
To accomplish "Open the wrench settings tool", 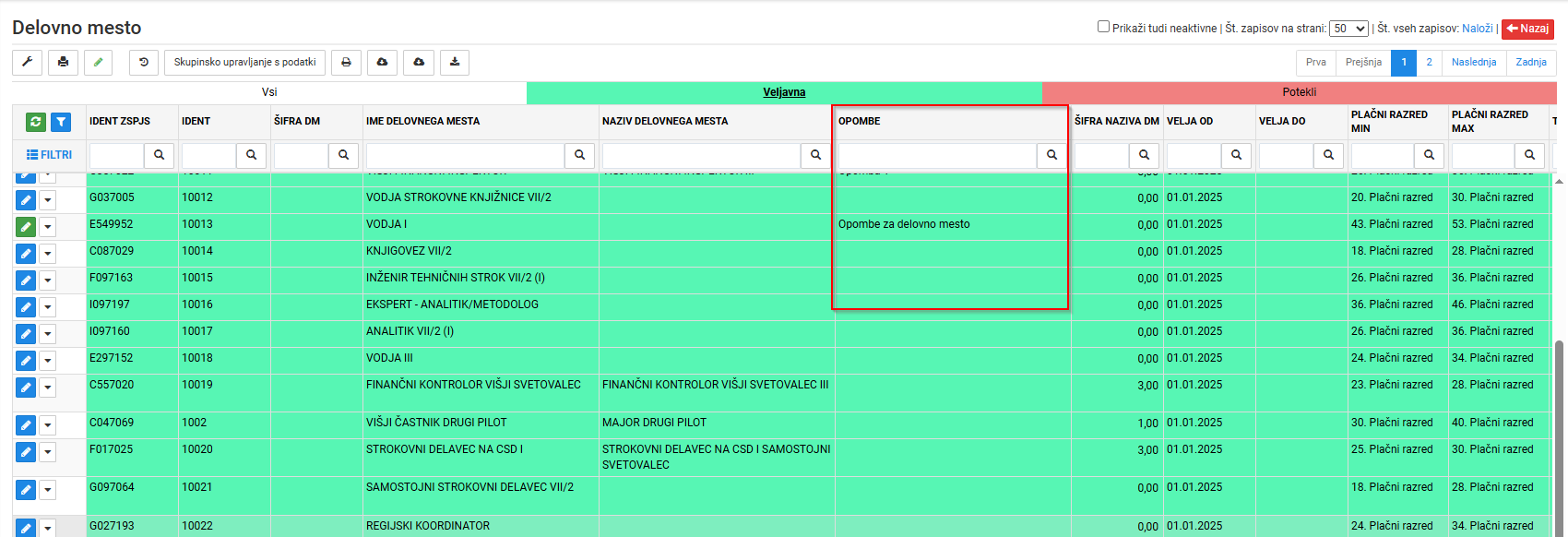I will (x=27, y=62).
